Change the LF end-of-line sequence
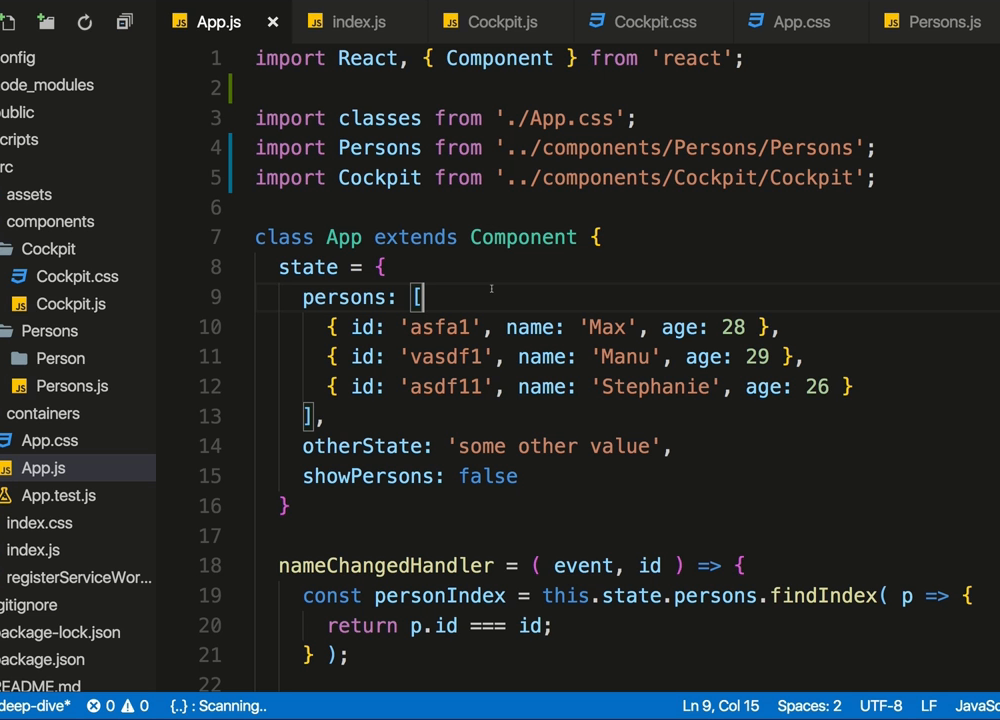The width and height of the screenshot is (1000, 720). 929,706
